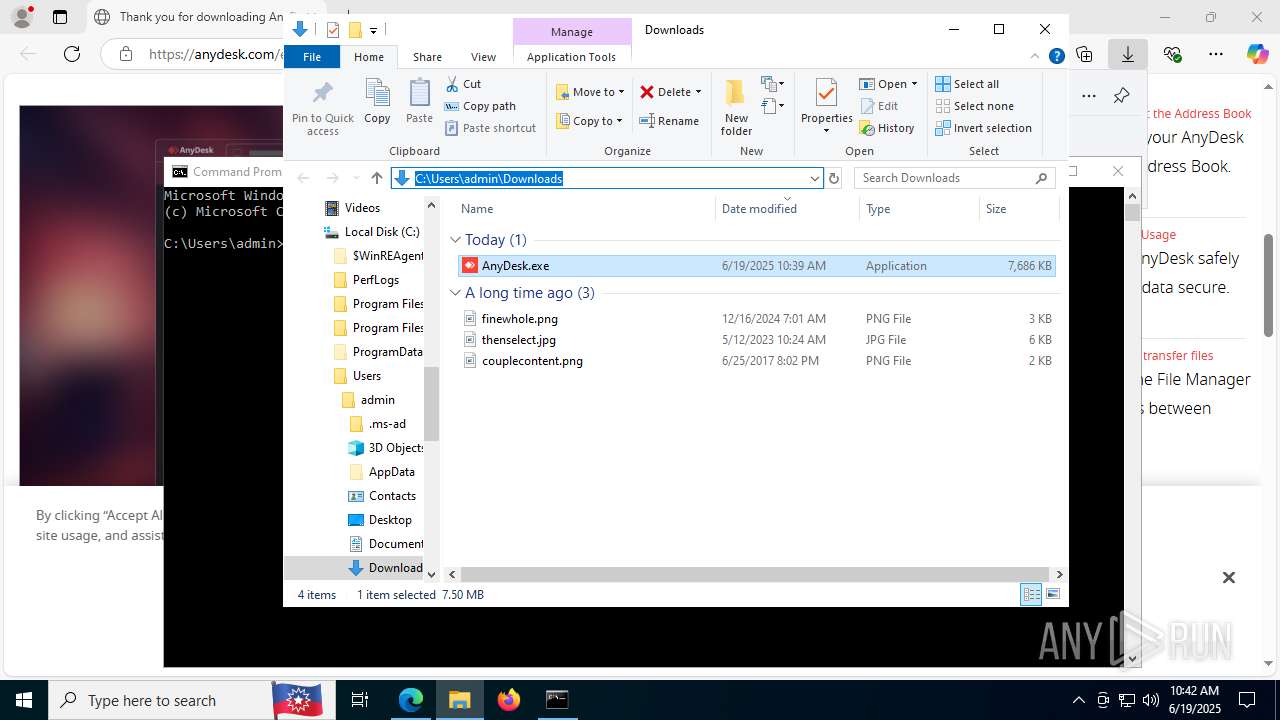Click Customize Quick Access Toolbar arrow
The width and height of the screenshot is (1280, 720).
[373, 31]
